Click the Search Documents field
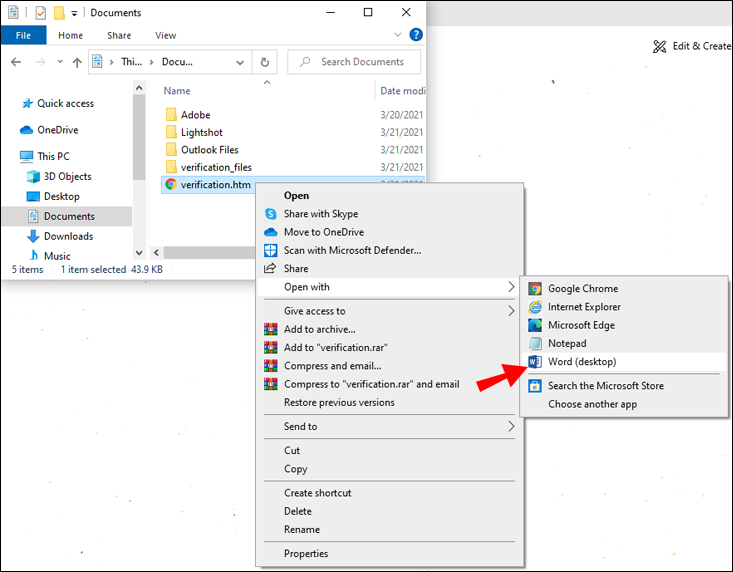The image size is (733, 572). 354,62
